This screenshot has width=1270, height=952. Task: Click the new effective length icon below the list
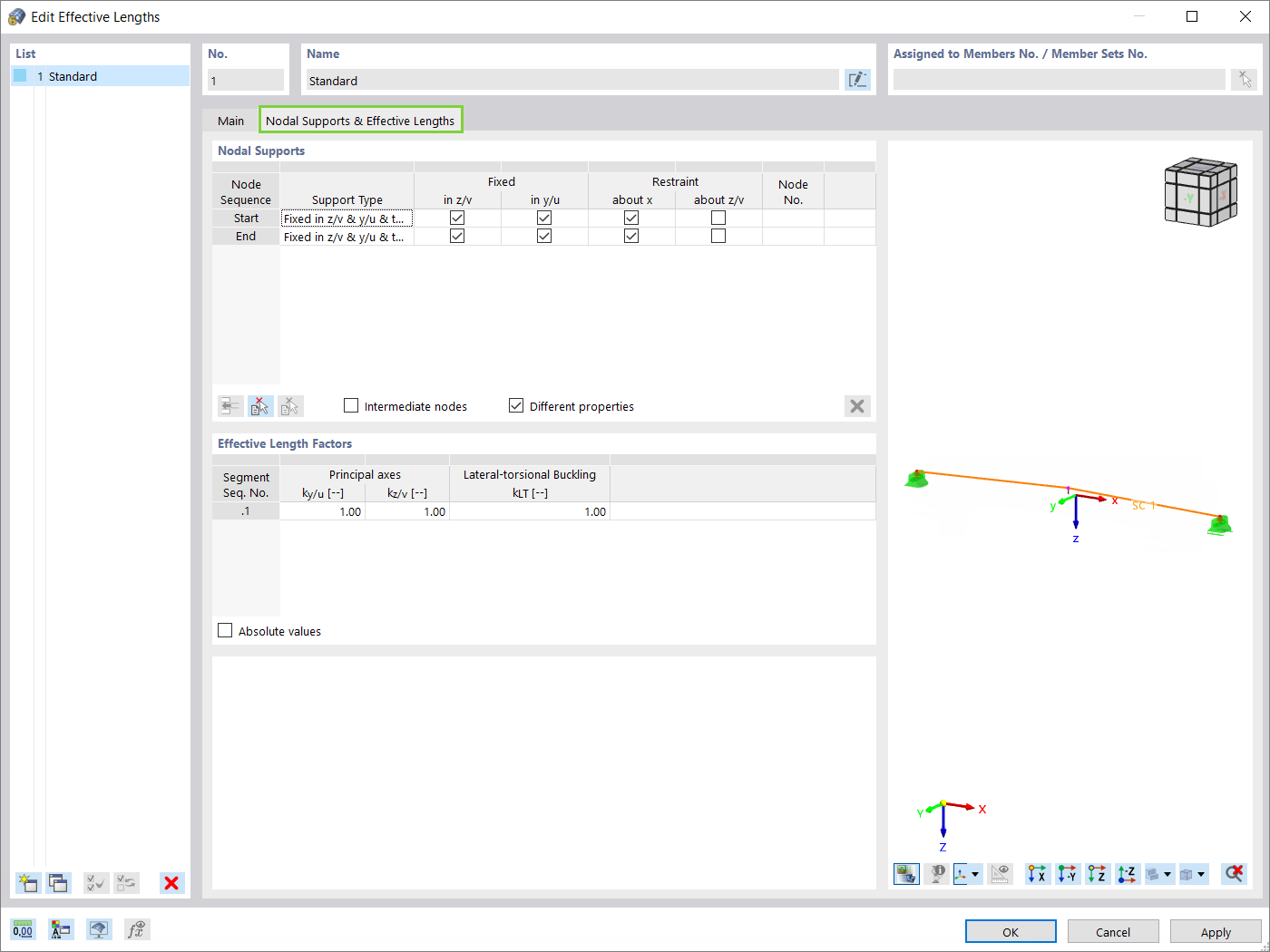point(27,882)
